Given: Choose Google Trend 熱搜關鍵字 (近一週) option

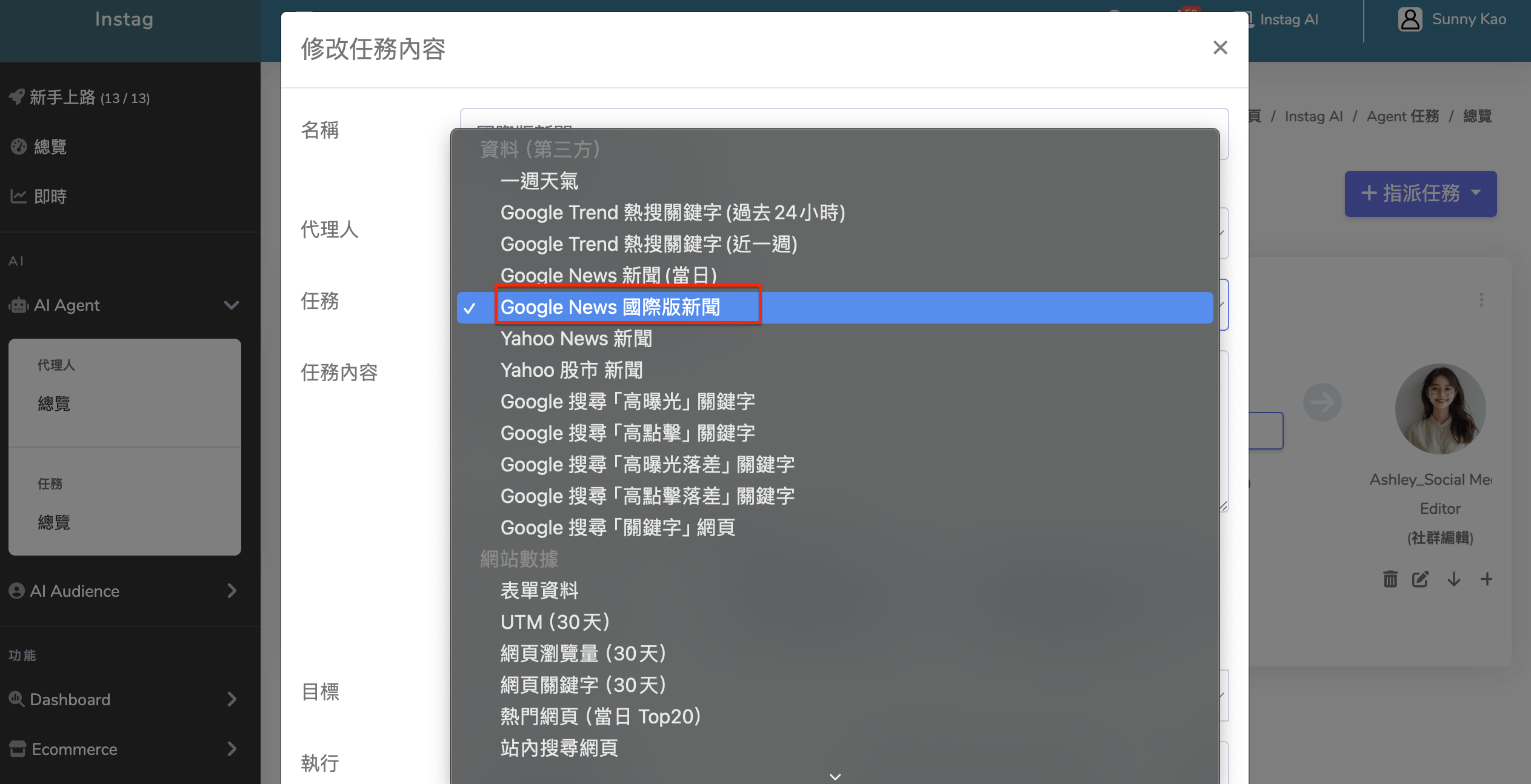Looking at the screenshot, I should 648,244.
